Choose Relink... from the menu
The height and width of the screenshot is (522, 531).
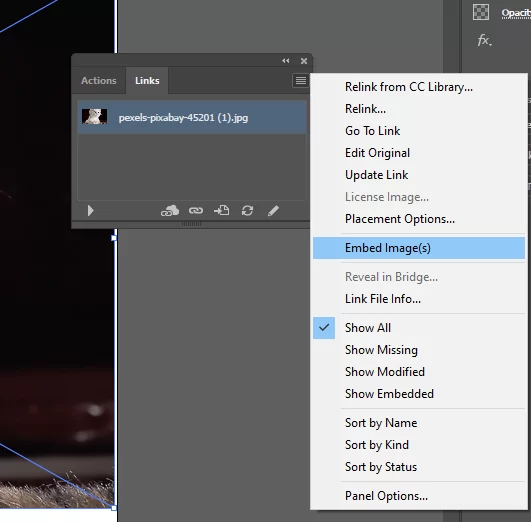(x=419, y=109)
